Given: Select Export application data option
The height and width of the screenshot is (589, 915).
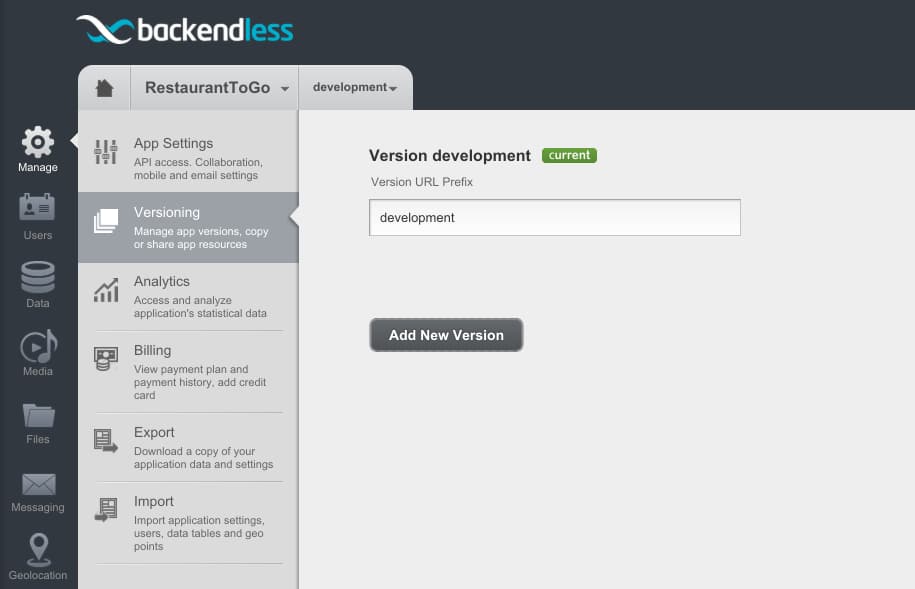Looking at the screenshot, I should [188, 447].
